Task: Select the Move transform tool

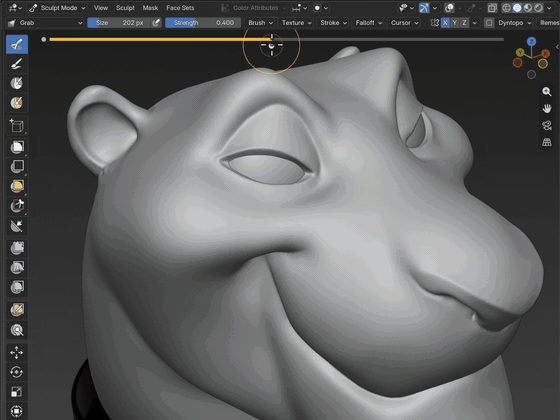Action: pos(17,352)
